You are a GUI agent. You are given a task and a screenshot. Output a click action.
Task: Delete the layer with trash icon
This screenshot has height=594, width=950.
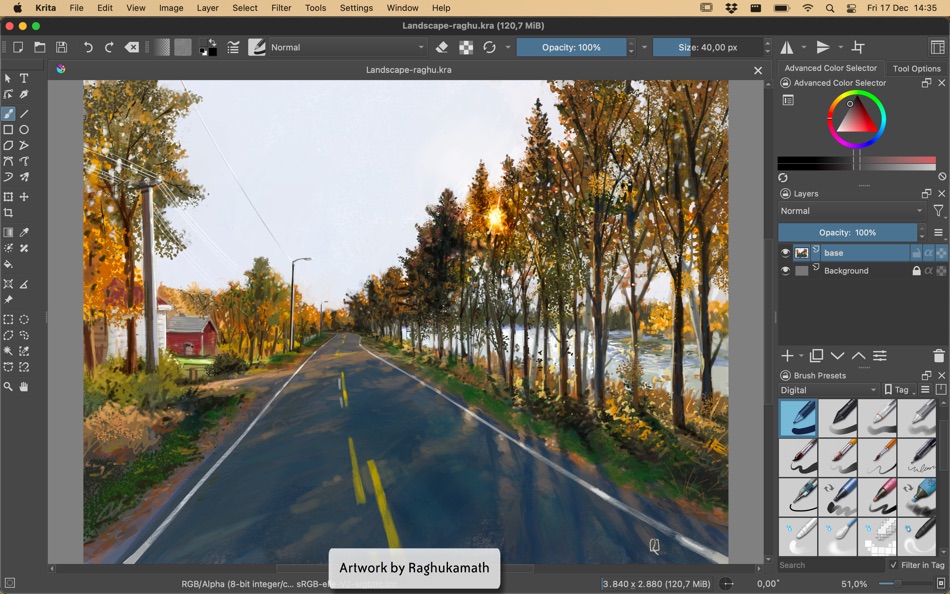939,356
